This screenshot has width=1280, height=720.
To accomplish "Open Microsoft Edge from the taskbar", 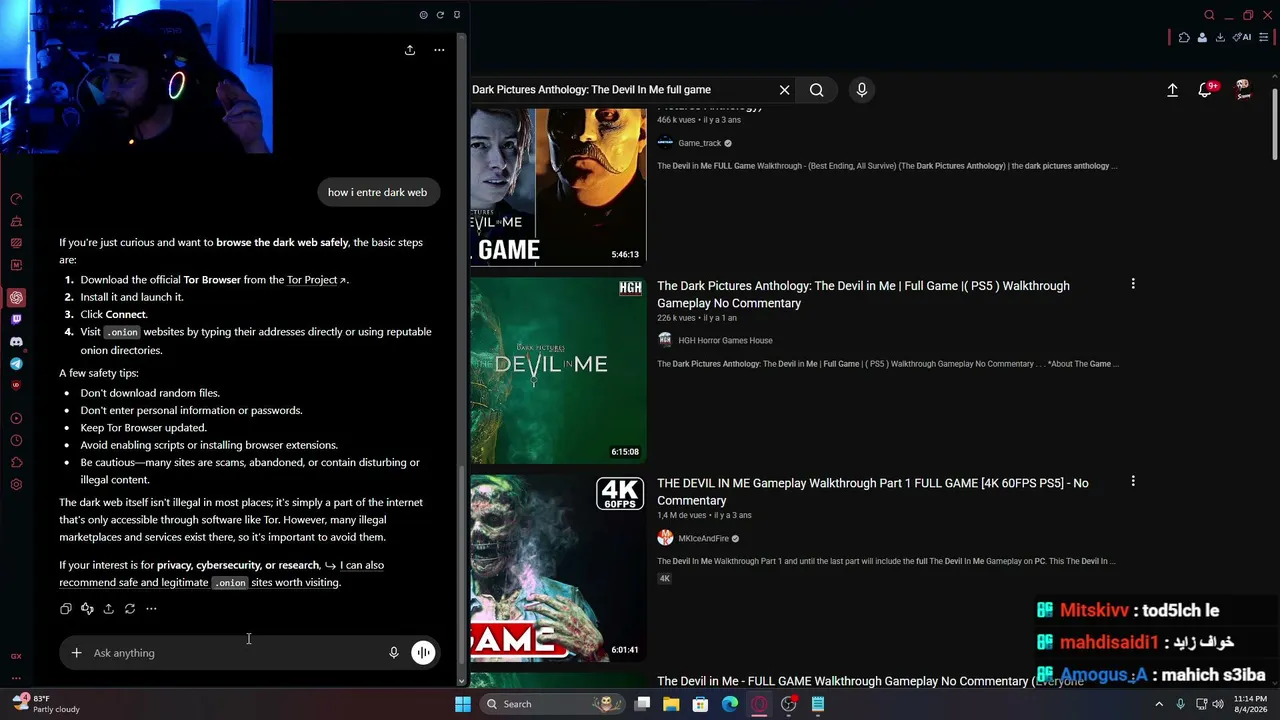I will tap(730, 704).
